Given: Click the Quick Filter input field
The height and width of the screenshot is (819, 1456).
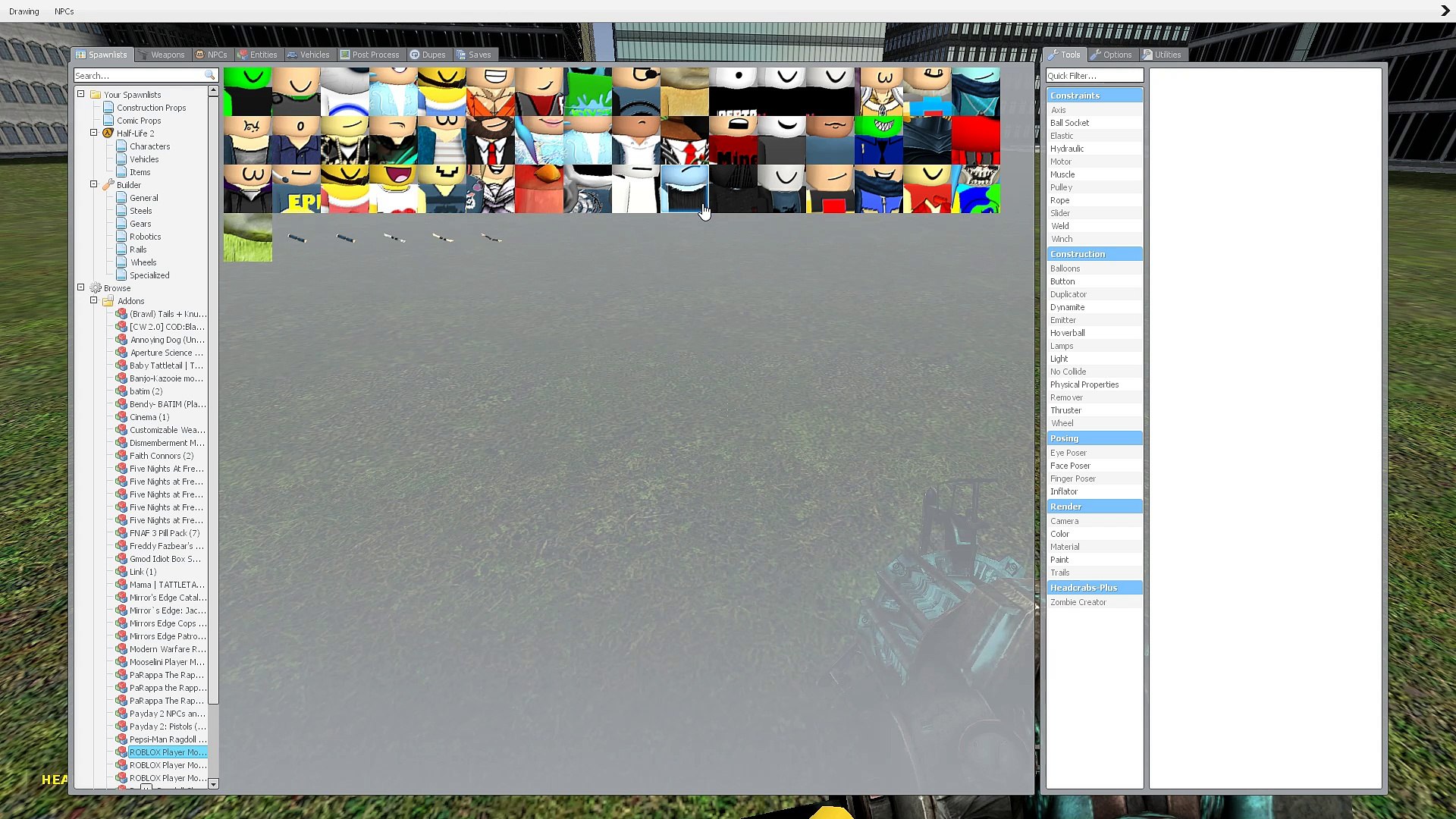Looking at the screenshot, I should [1094, 76].
